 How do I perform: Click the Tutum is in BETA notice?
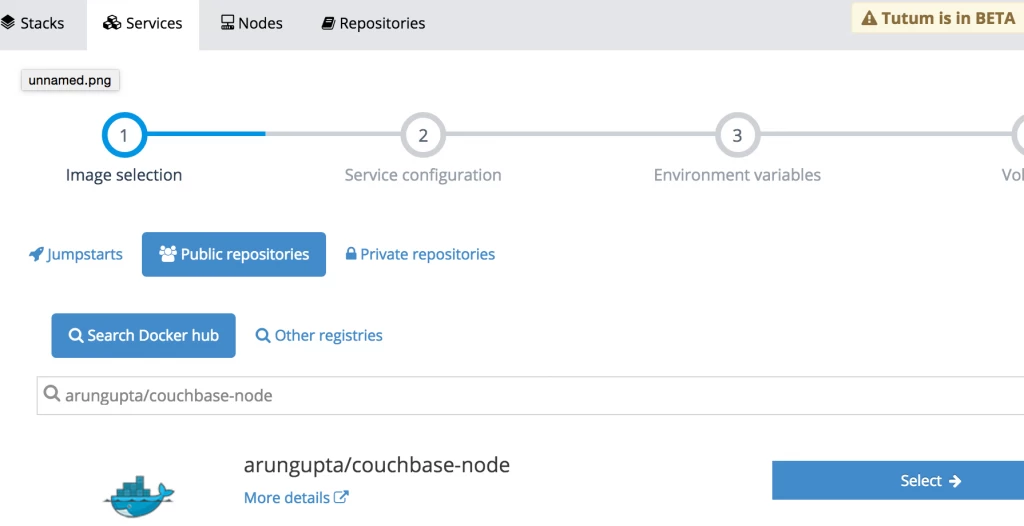[x=938, y=18]
